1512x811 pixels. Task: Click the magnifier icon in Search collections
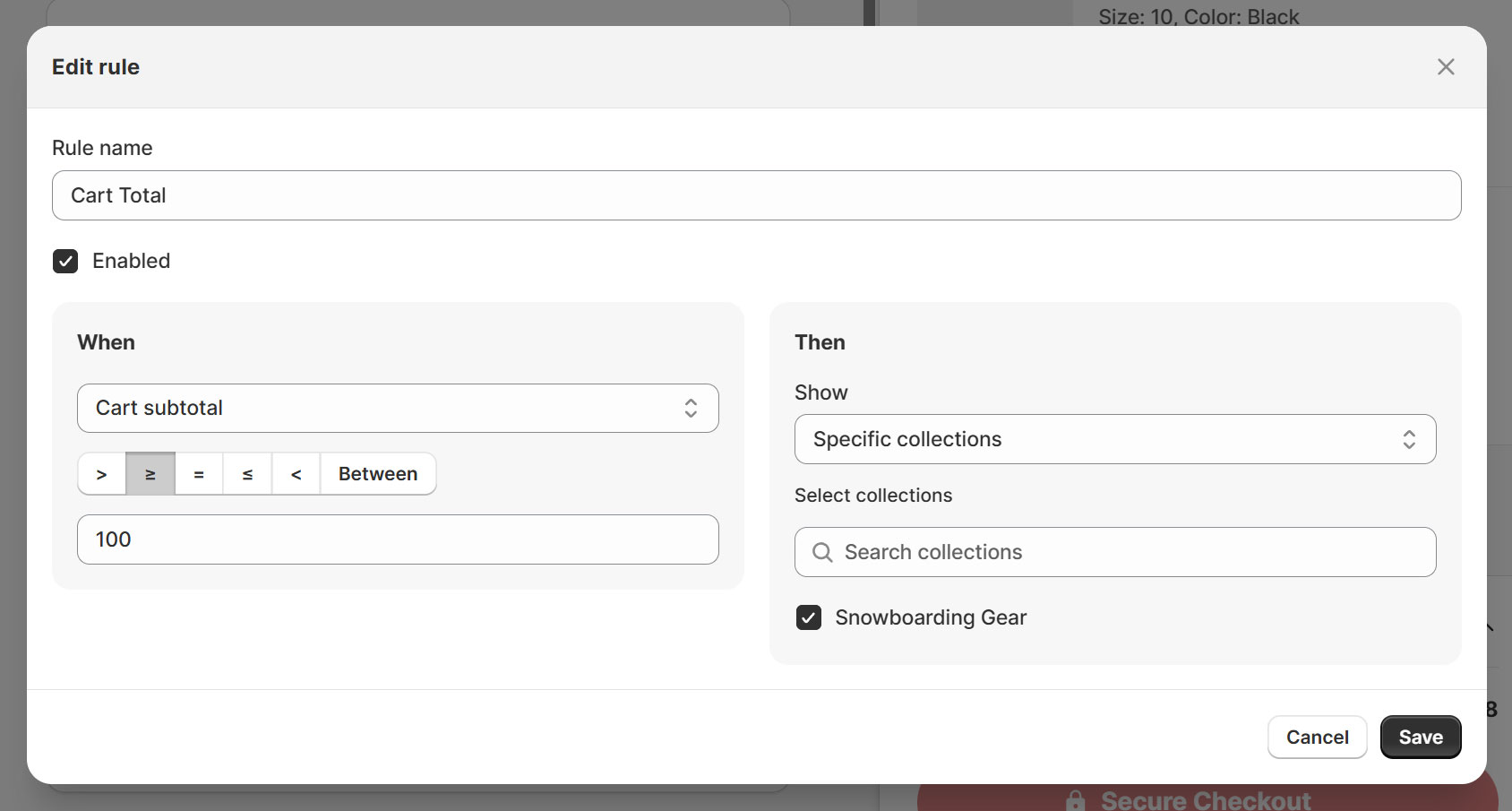tap(821, 552)
